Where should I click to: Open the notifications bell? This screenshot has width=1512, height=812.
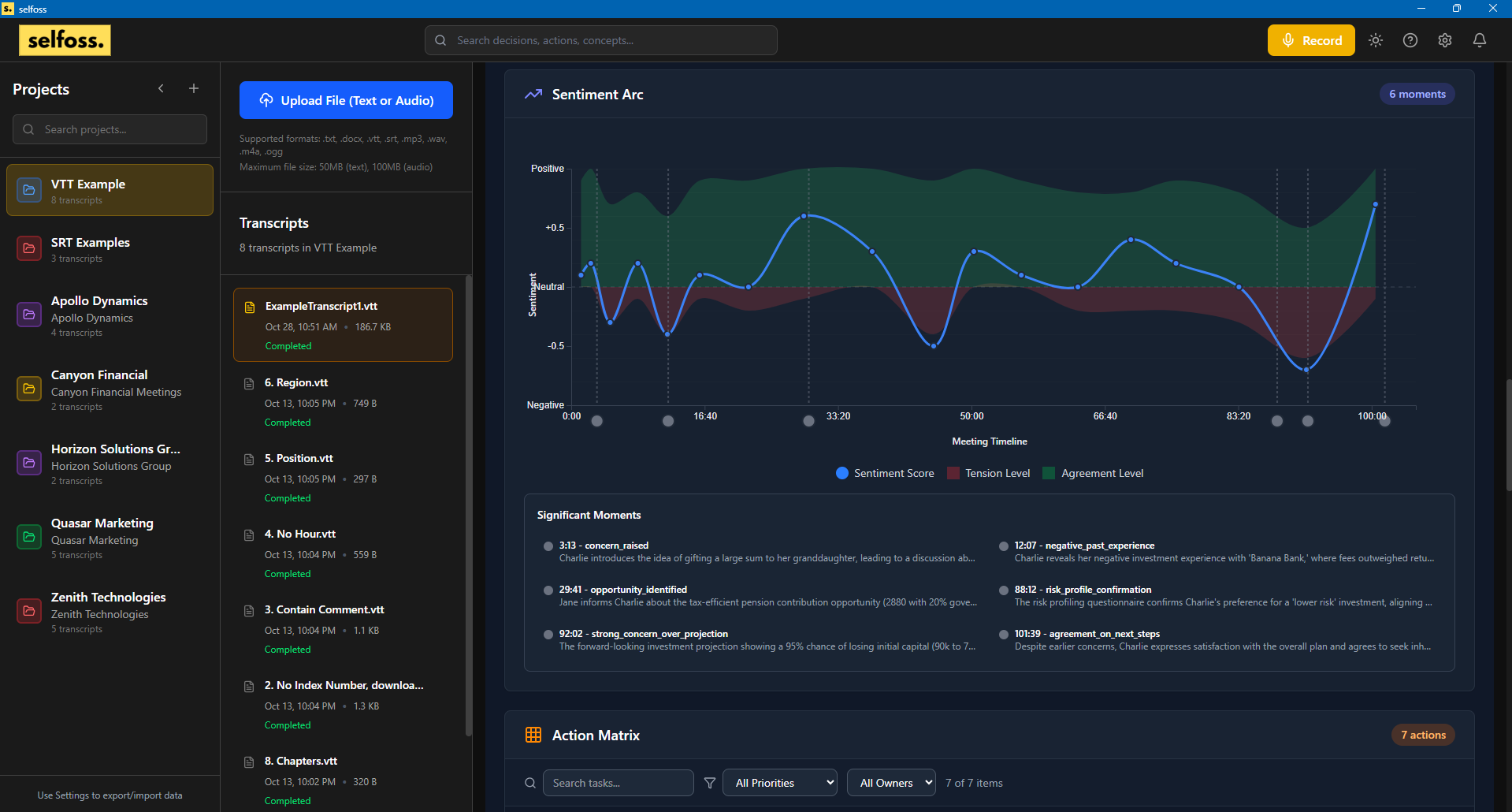tap(1480, 40)
